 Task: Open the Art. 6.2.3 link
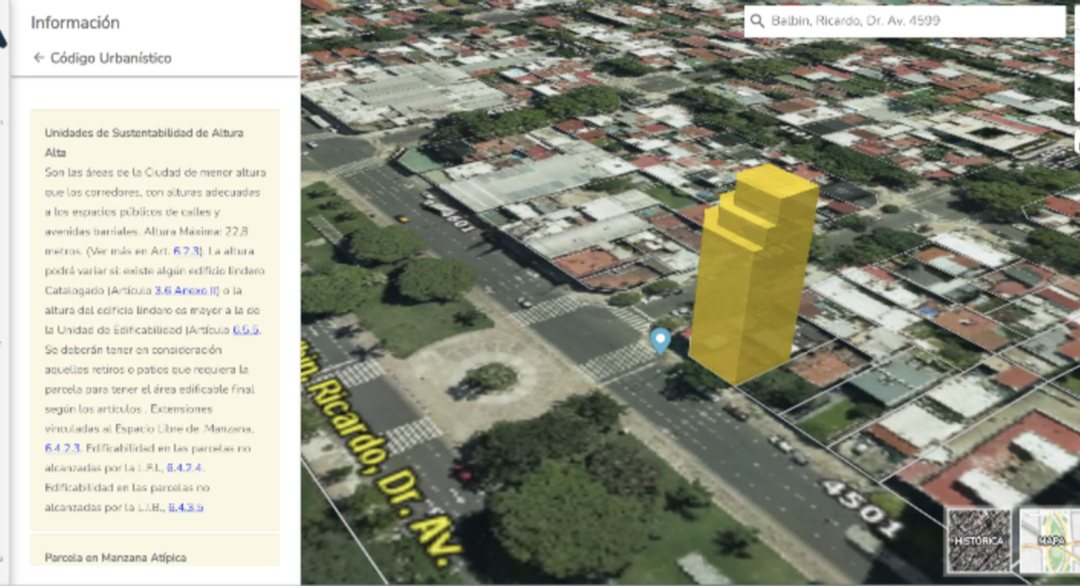click(x=187, y=251)
